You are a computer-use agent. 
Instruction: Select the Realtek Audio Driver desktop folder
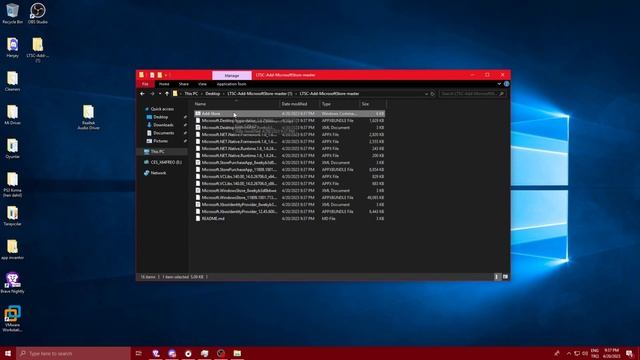coord(89,117)
